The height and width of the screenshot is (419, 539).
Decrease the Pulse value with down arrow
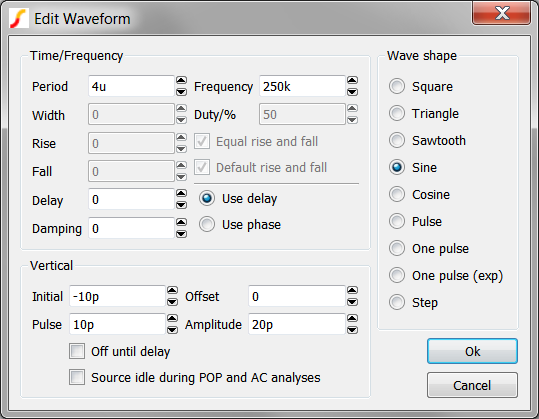pos(172,330)
